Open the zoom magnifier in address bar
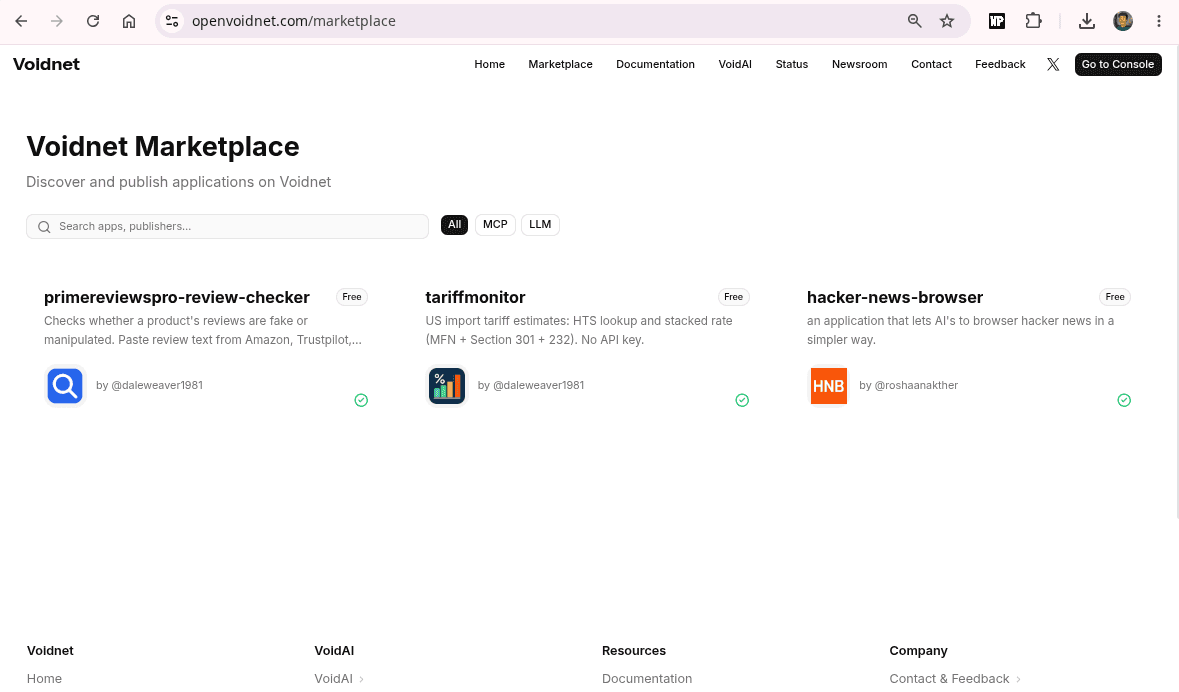 pos(914,21)
